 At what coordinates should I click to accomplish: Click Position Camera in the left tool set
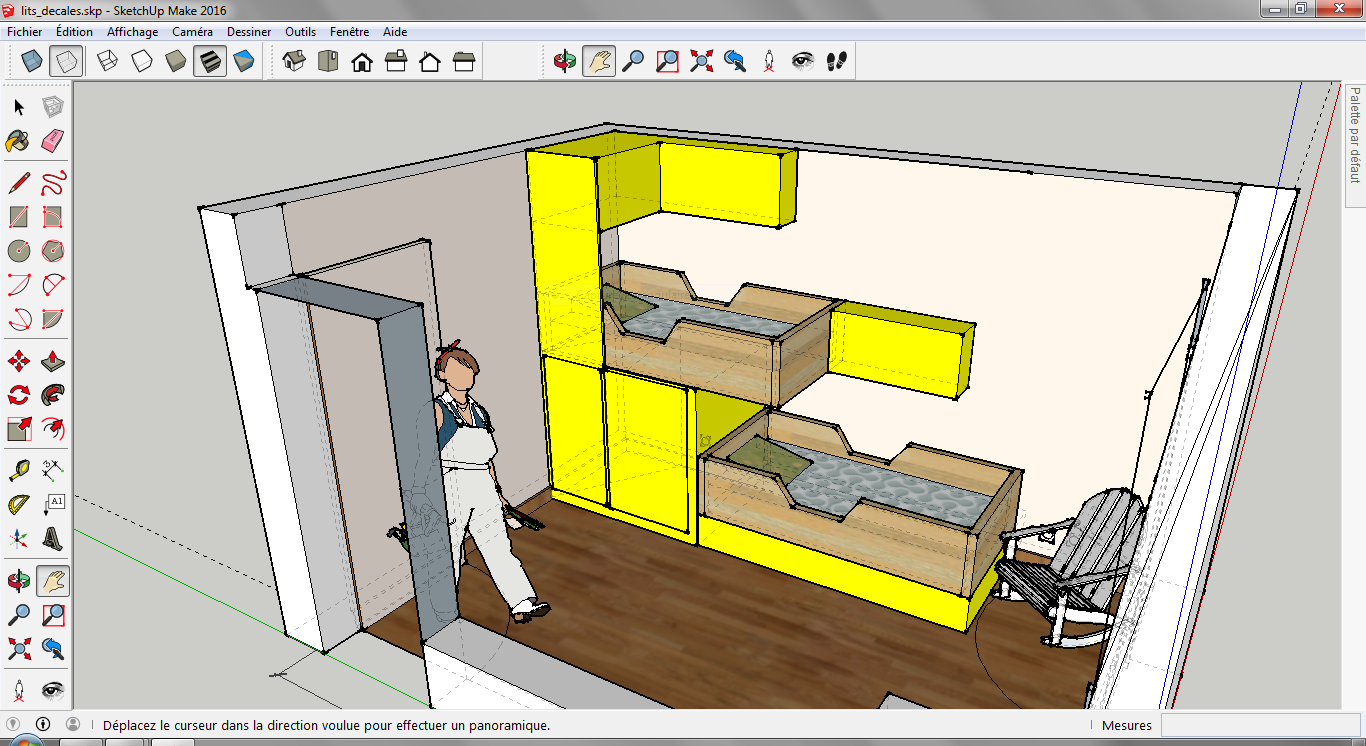[x=19, y=690]
